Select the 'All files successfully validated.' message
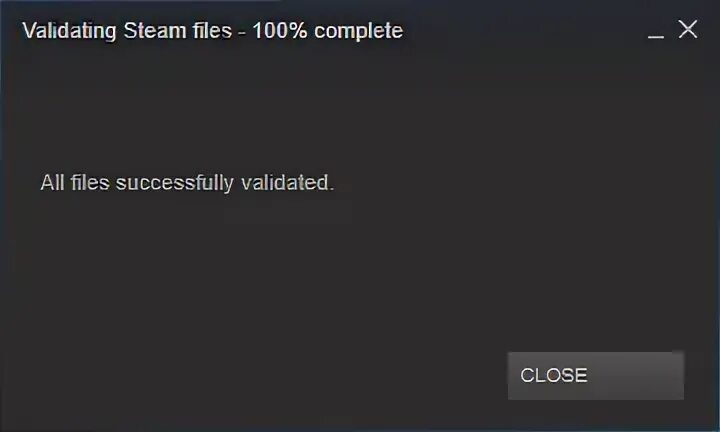The width and height of the screenshot is (720, 432). (x=187, y=183)
